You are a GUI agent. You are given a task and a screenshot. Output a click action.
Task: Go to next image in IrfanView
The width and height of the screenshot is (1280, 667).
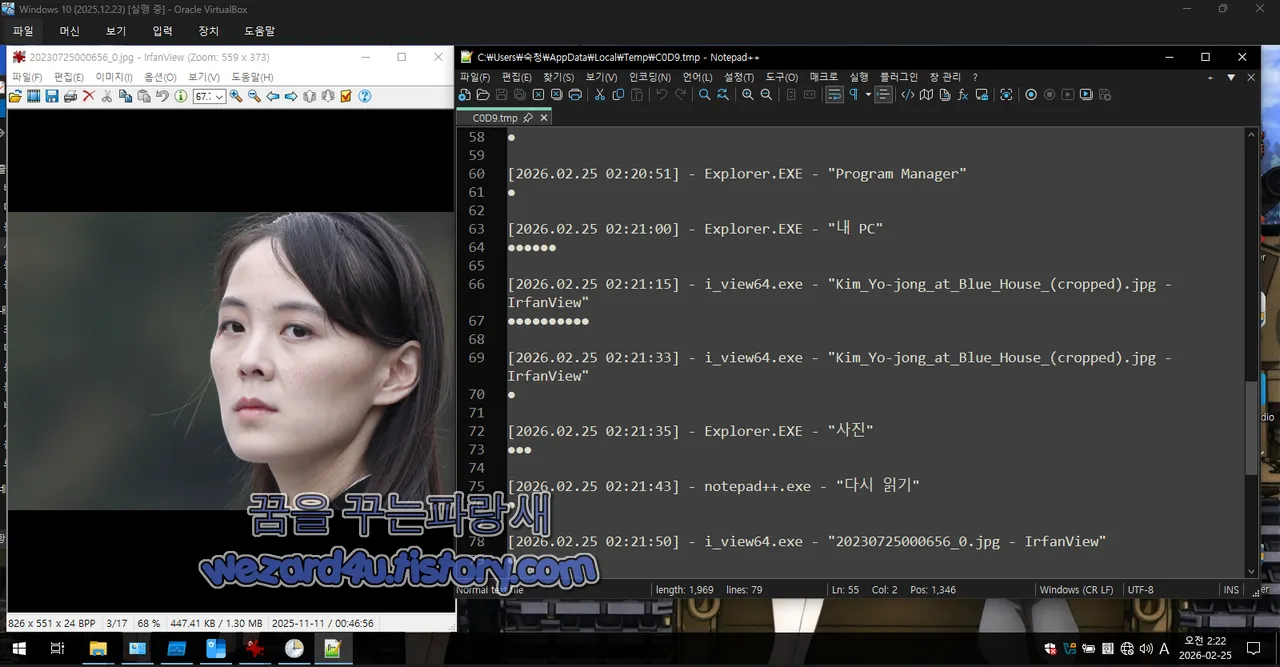[x=291, y=96]
